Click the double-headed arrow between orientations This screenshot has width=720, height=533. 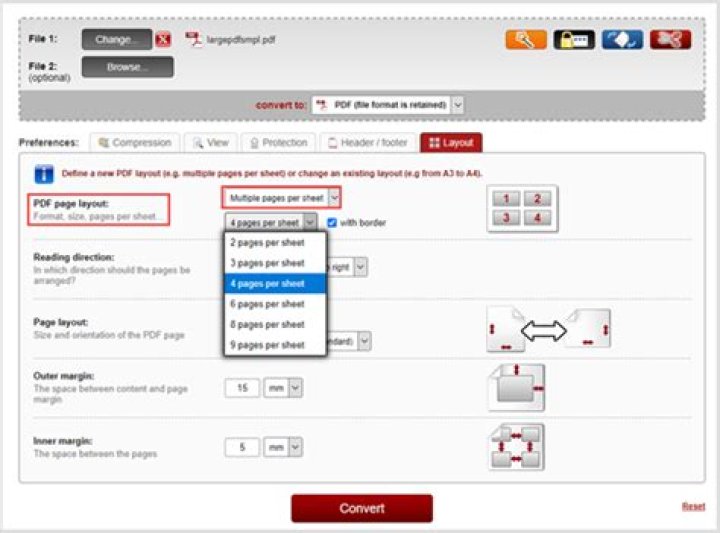pos(544,331)
